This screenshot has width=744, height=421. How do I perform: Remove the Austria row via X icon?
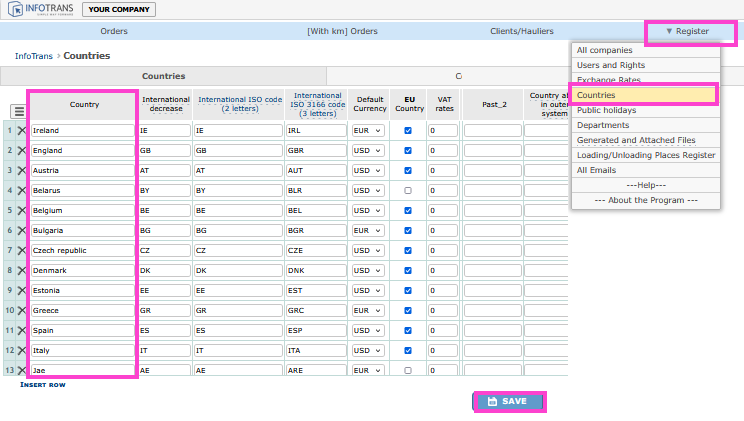coord(21,170)
